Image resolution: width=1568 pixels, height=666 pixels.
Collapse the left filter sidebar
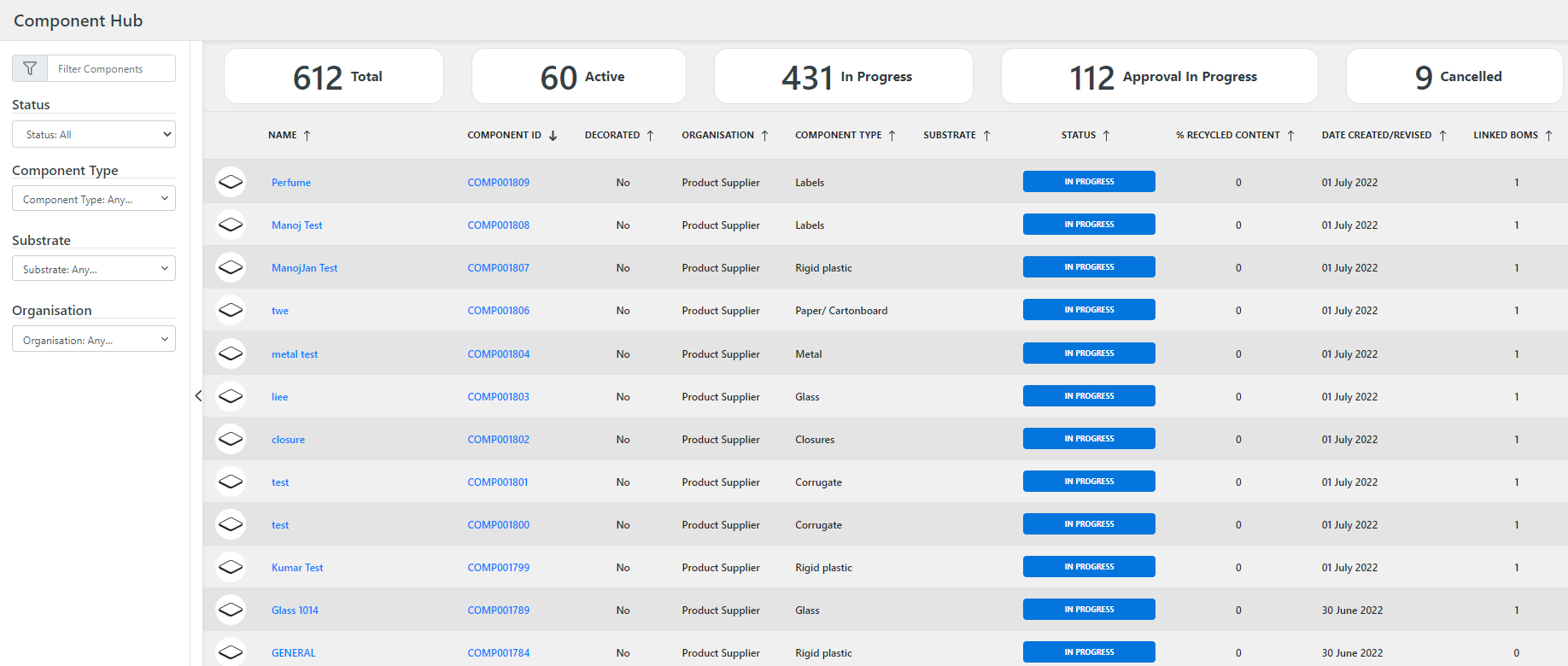coord(198,396)
